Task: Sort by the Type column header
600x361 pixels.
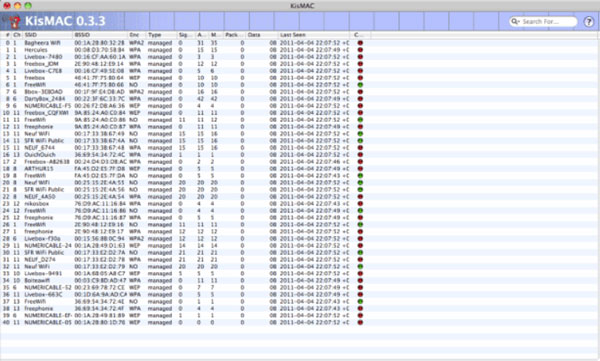Action: coord(161,35)
